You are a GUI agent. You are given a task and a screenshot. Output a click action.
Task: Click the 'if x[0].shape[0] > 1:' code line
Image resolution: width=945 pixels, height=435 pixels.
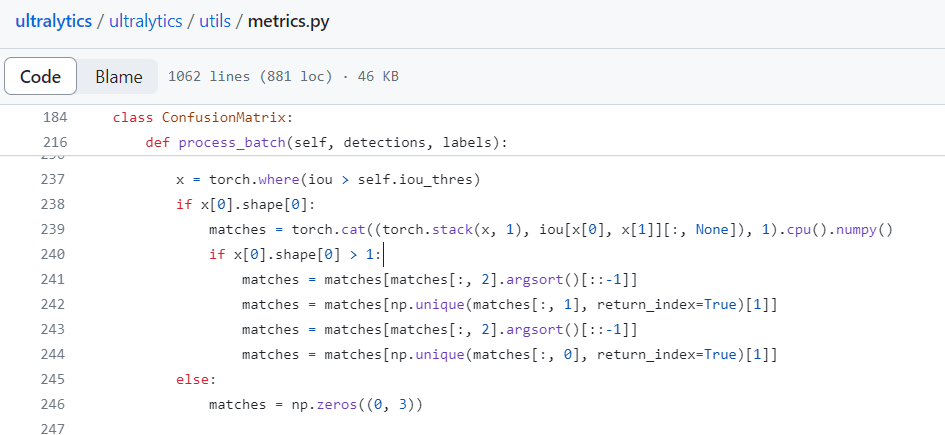(295, 254)
